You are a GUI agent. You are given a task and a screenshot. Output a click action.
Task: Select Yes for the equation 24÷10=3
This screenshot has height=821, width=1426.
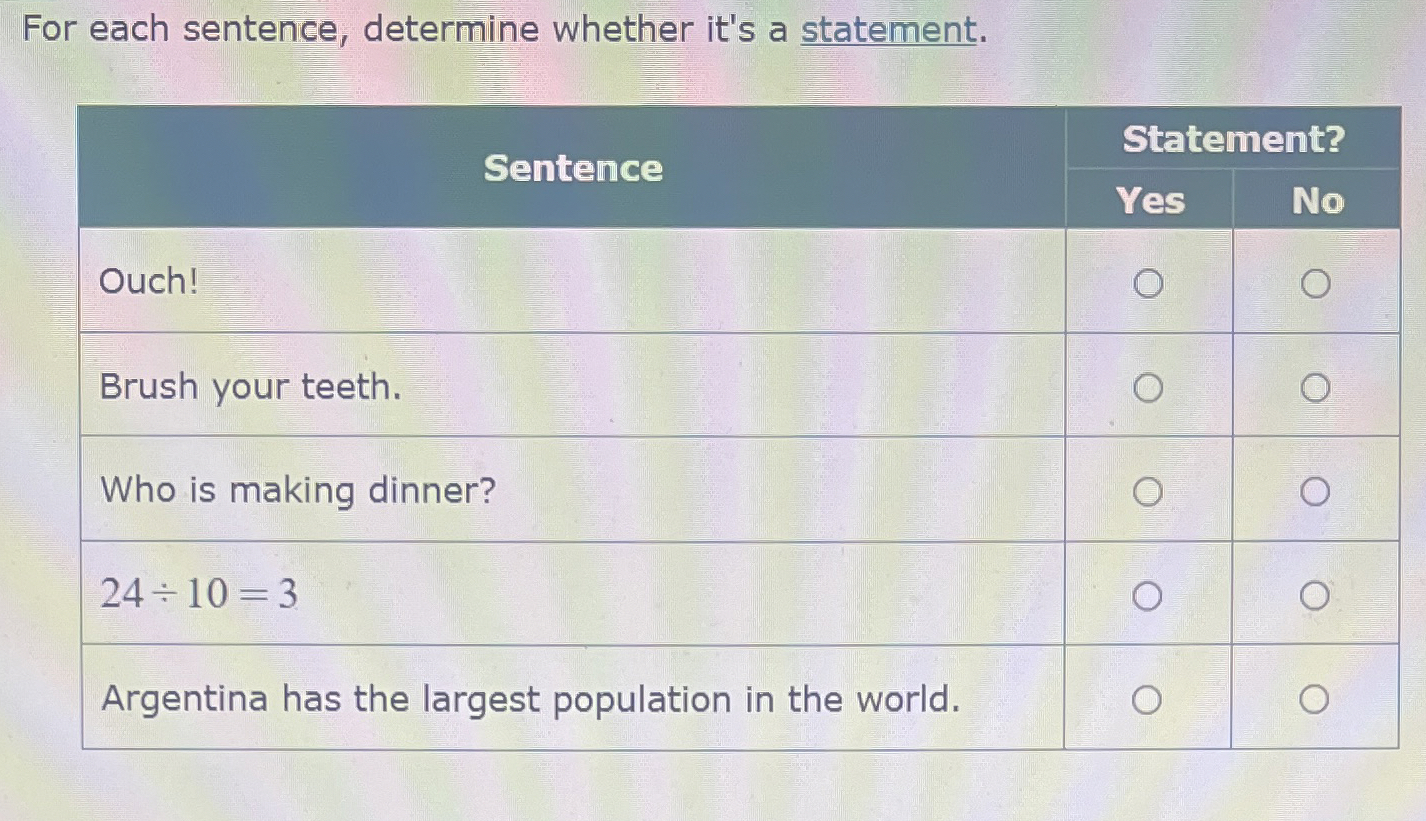1148,596
